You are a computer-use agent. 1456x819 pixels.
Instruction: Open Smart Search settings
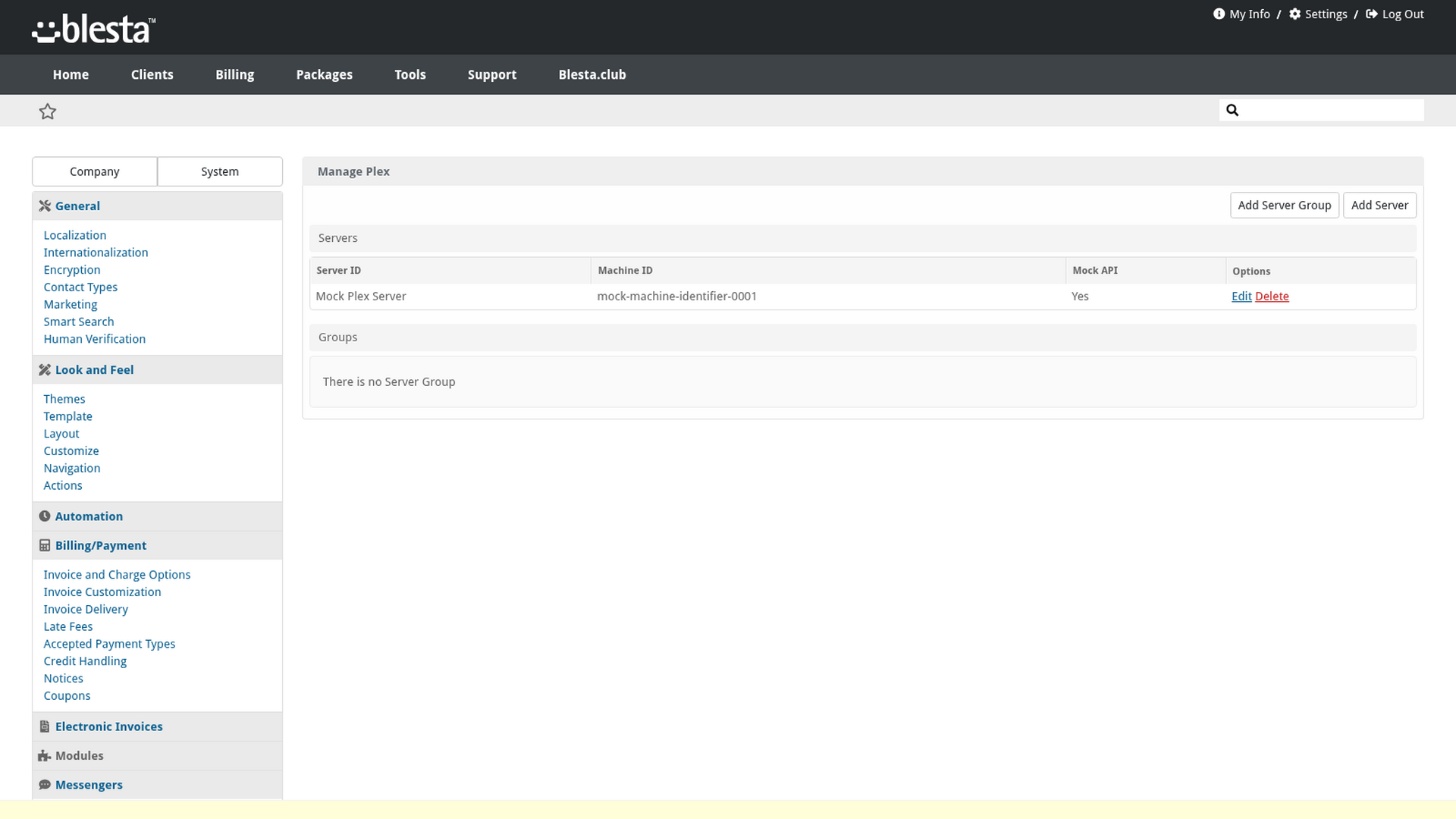[x=79, y=322]
